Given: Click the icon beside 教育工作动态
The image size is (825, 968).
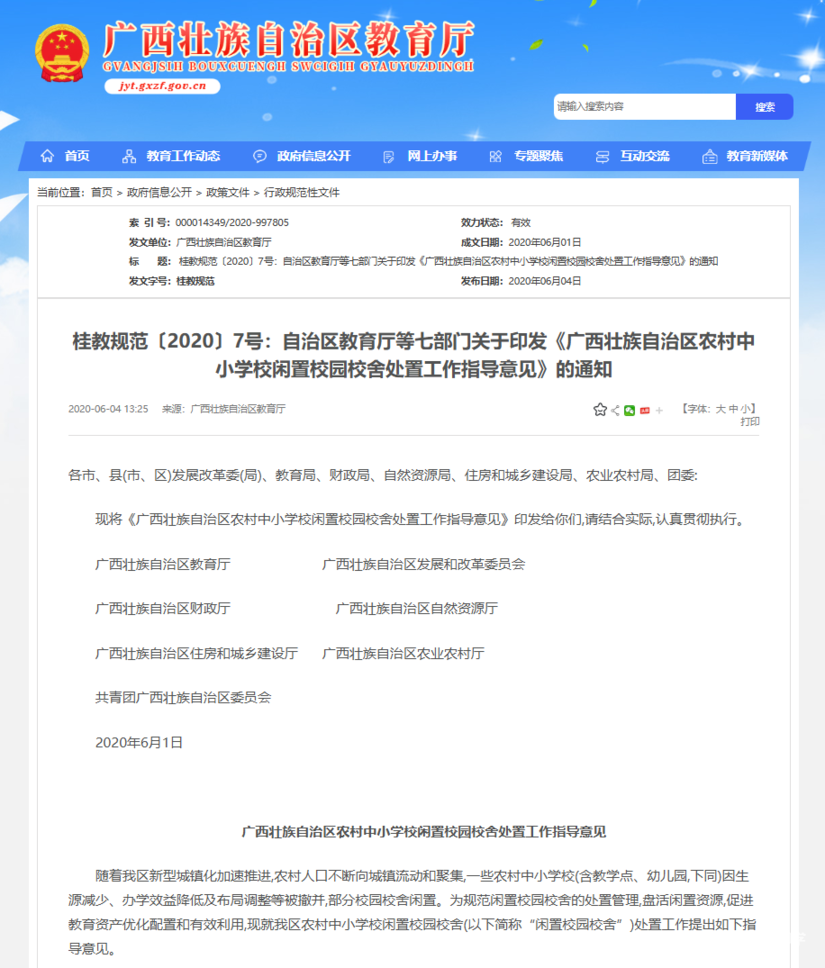Looking at the screenshot, I should point(129,156).
